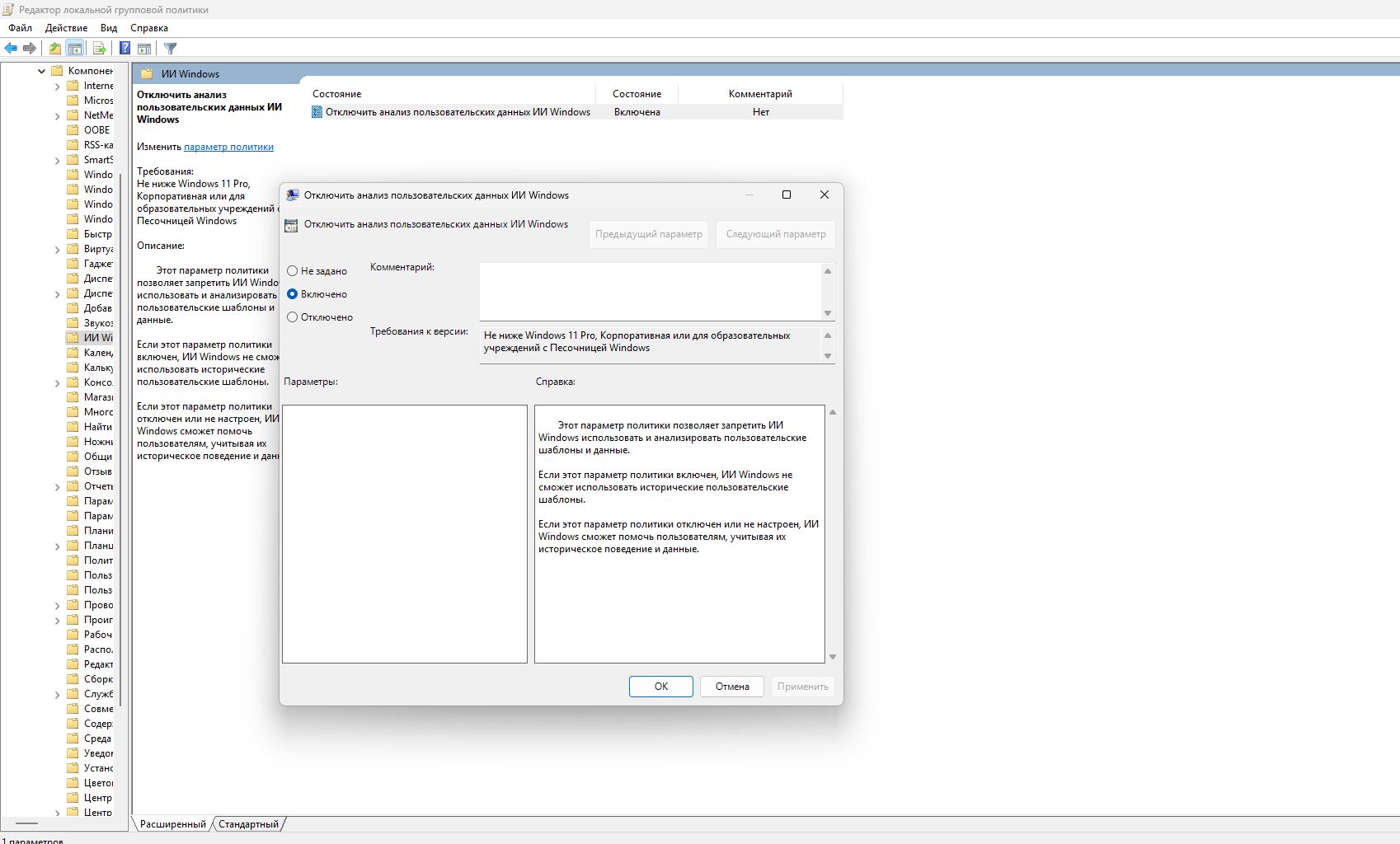This screenshot has height=844, width=1400.
Task: Expand the Прово folder node
Action: 57,605
